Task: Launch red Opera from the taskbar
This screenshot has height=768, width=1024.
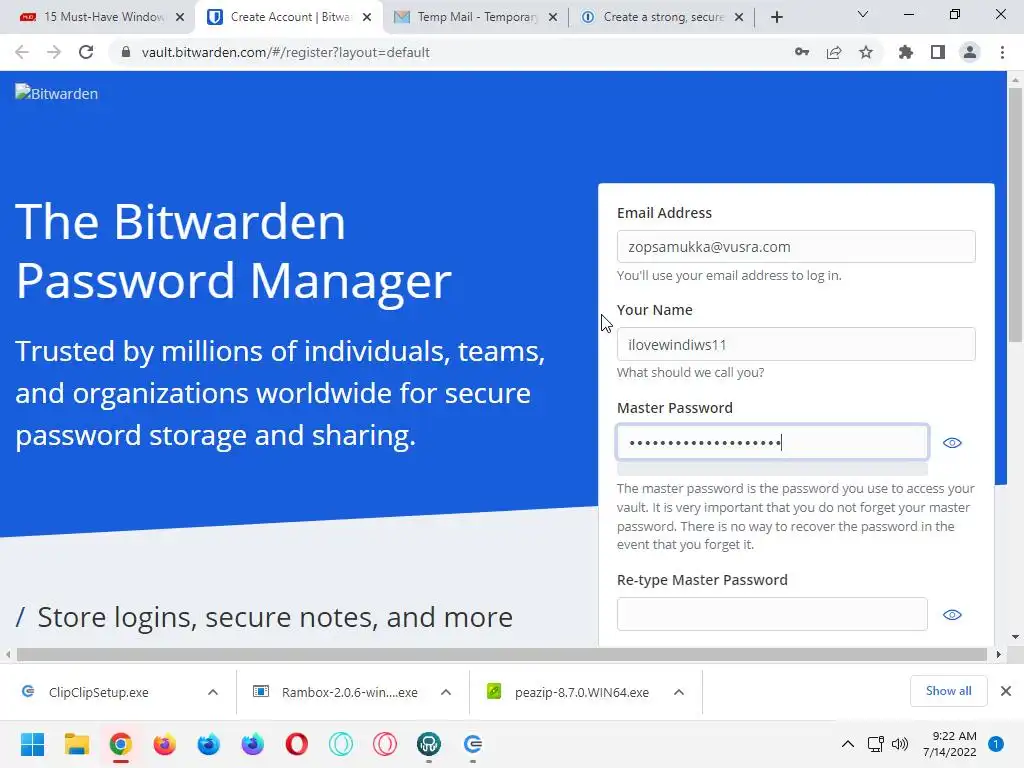Action: tap(296, 744)
